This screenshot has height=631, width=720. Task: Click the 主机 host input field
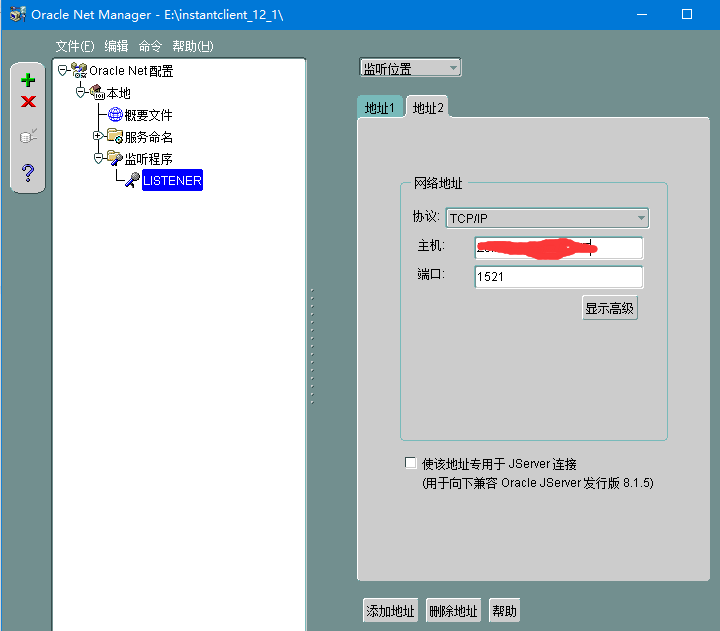click(x=558, y=248)
